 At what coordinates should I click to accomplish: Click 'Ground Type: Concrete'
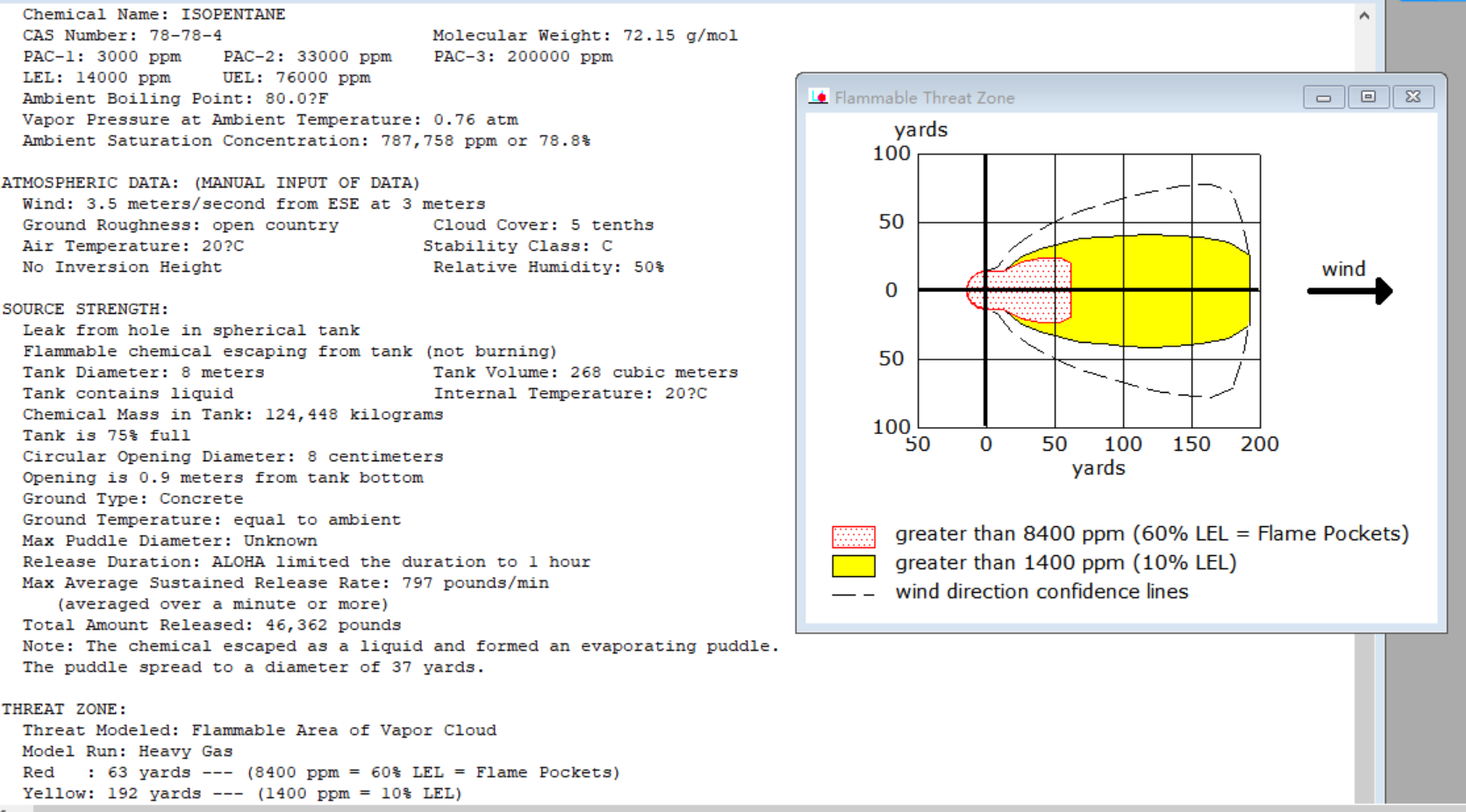coord(132,498)
